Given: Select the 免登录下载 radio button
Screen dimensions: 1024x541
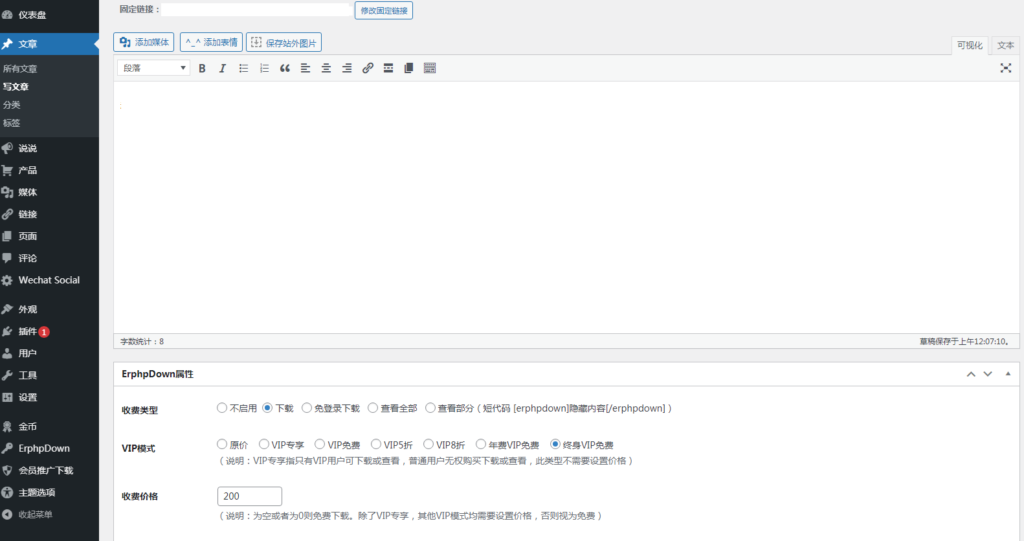Looking at the screenshot, I should (306, 408).
